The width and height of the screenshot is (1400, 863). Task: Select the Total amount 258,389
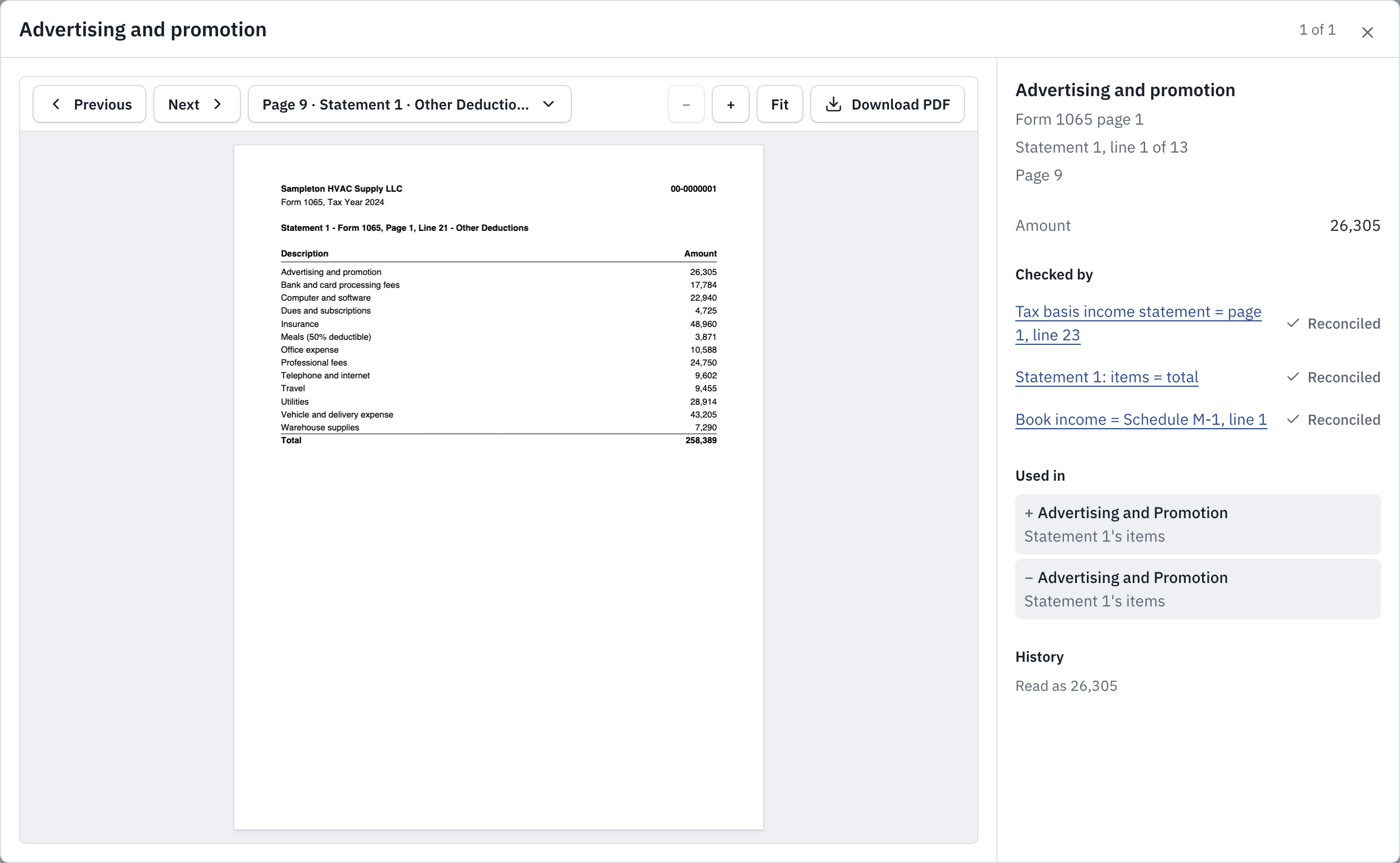(x=701, y=440)
